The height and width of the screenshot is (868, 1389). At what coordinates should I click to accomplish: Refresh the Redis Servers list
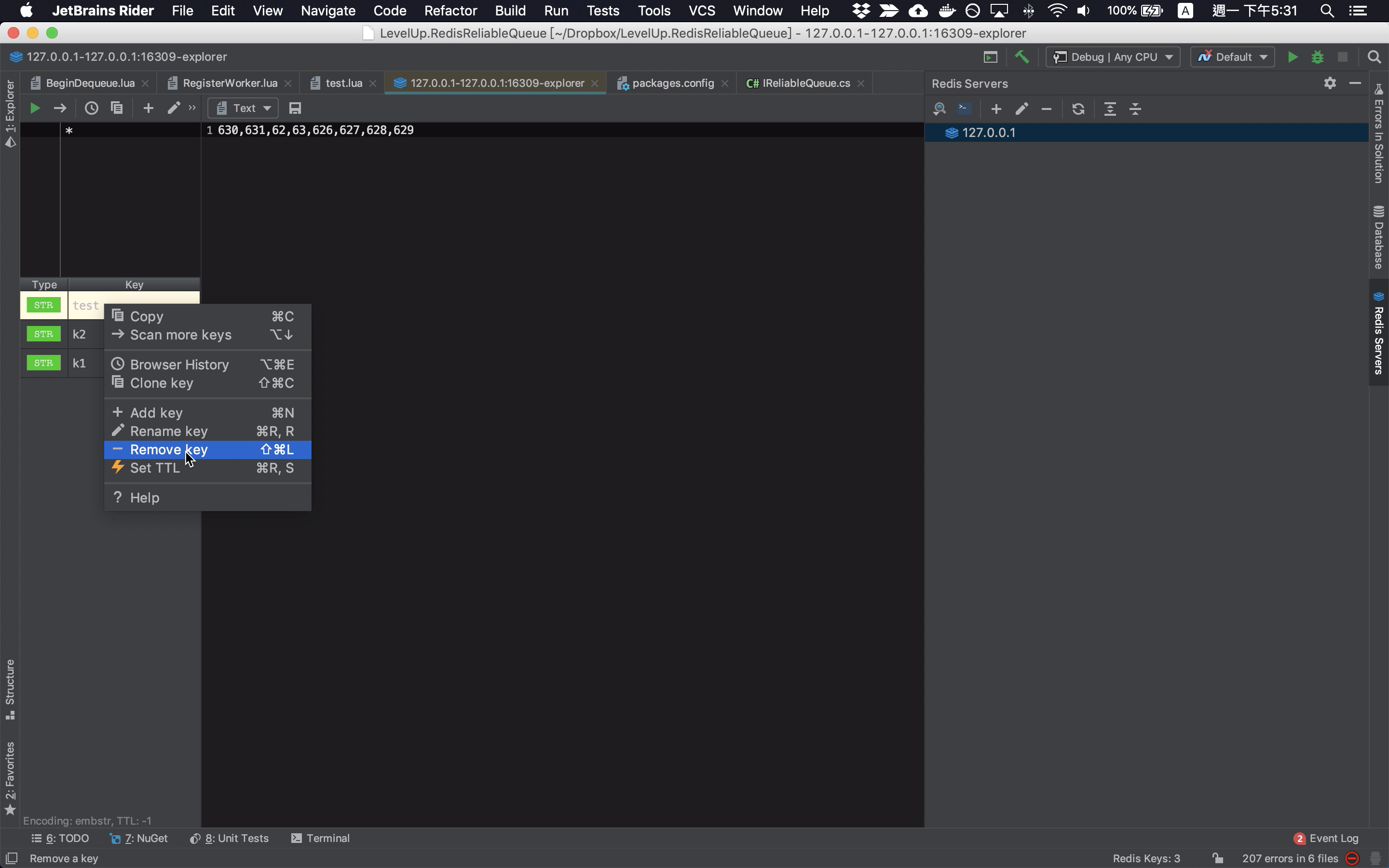1078,108
